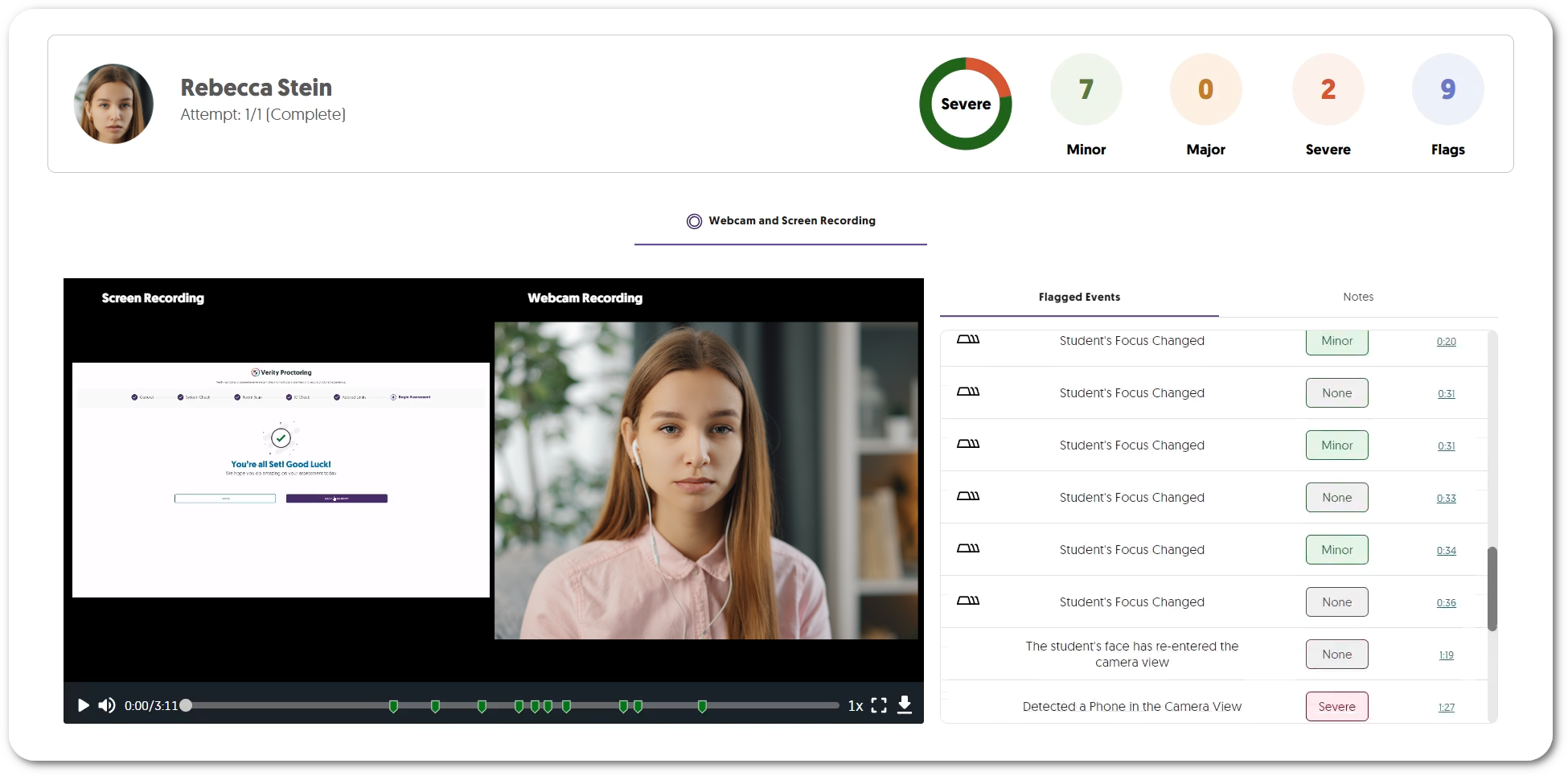Mute the video volume
Viewport: 1568px width, 776px height.
[107, 705]
